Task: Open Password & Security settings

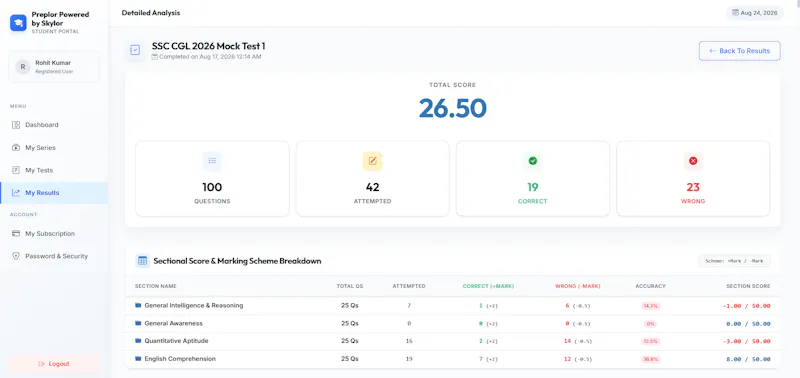Action: [x=54, y=256]
